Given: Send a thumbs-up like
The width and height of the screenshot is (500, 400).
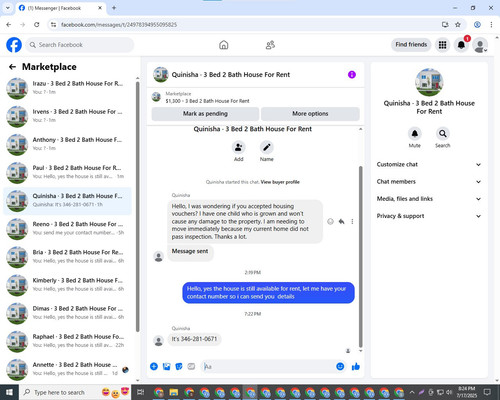Looking at the screenshot, I should click(356, 367).
